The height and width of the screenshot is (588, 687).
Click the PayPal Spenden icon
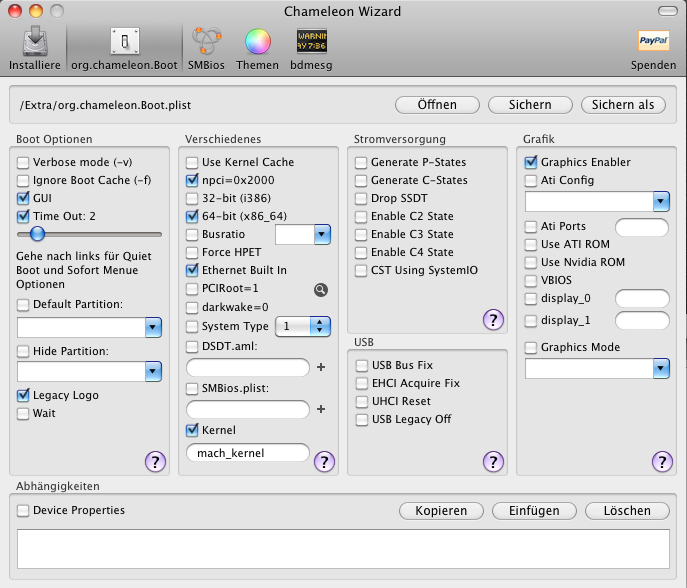(653, 42)
